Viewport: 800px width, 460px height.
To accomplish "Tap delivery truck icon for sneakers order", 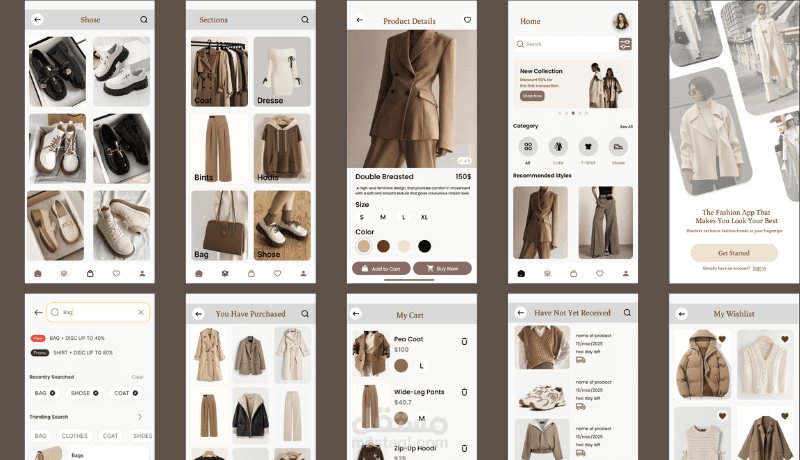I will click(x=581, y=406).
